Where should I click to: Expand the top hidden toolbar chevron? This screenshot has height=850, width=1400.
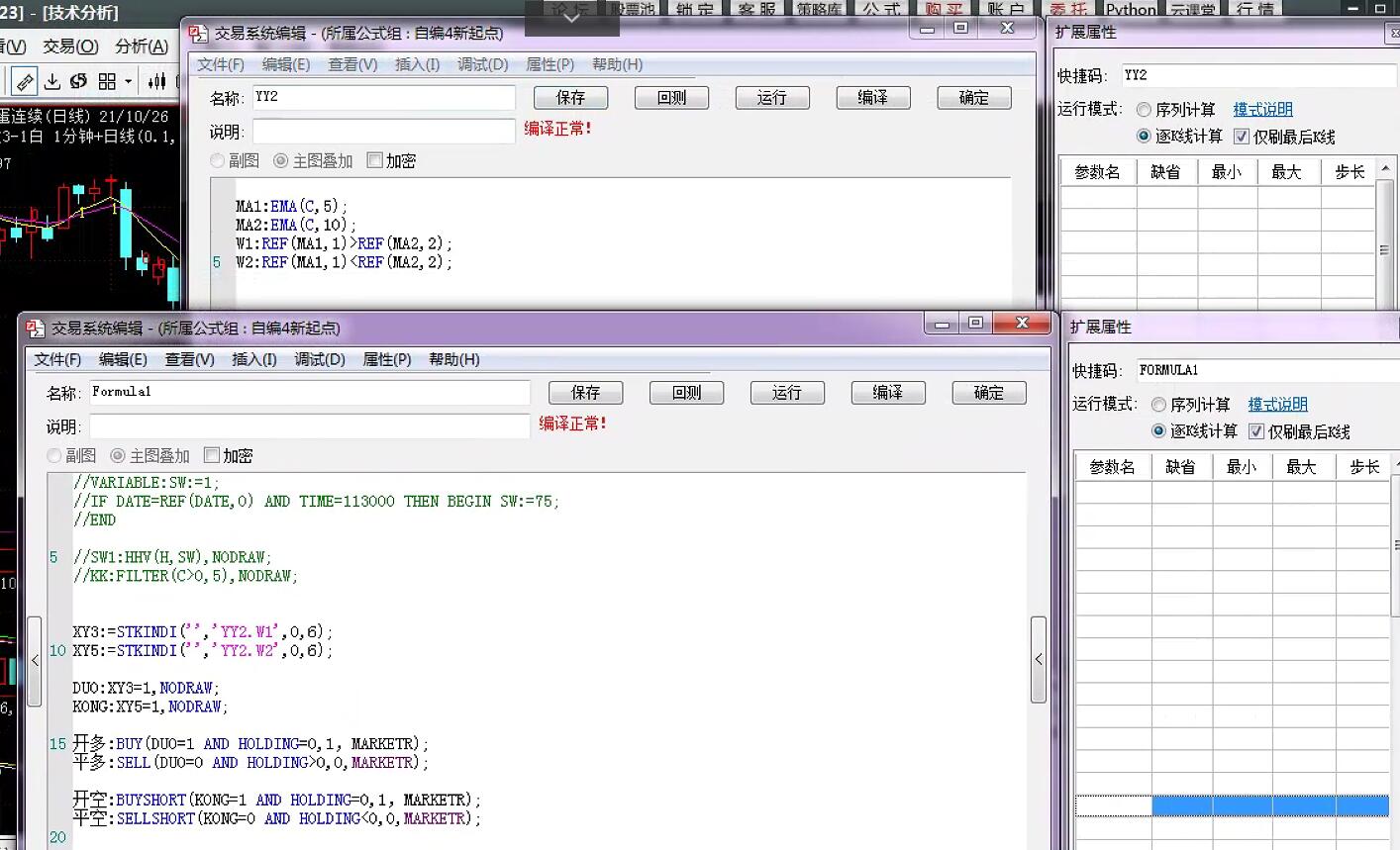coord(571,17)
